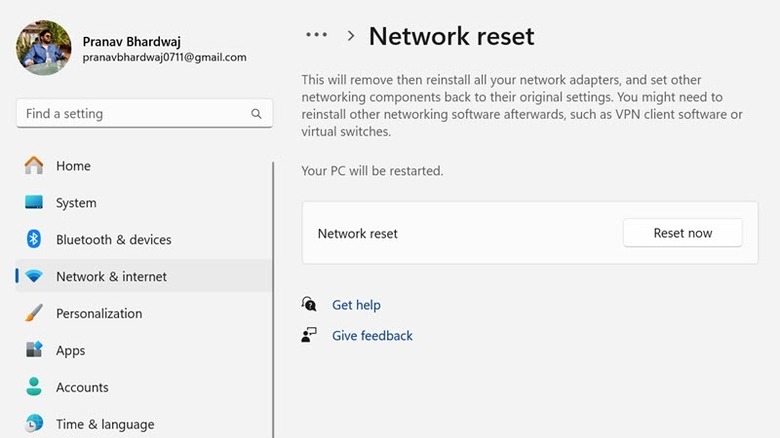Click the Personalization paintbrush icon
This screenshot has height=438, width=780.
[34, 314]
